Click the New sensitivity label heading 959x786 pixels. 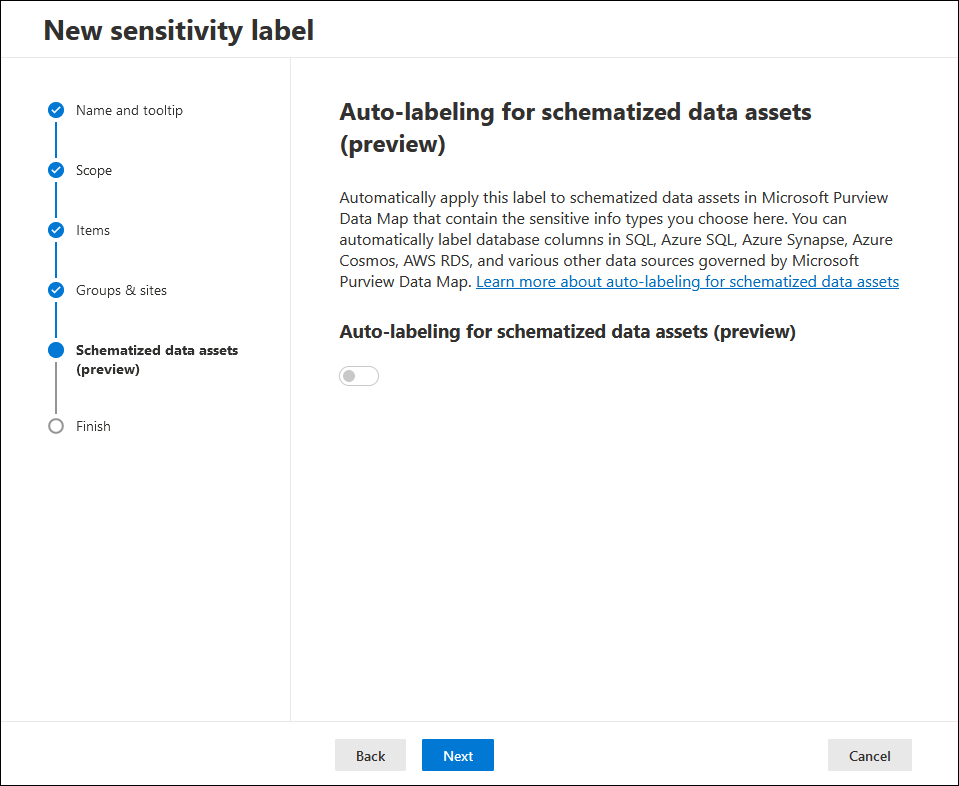tap(179, 31)
